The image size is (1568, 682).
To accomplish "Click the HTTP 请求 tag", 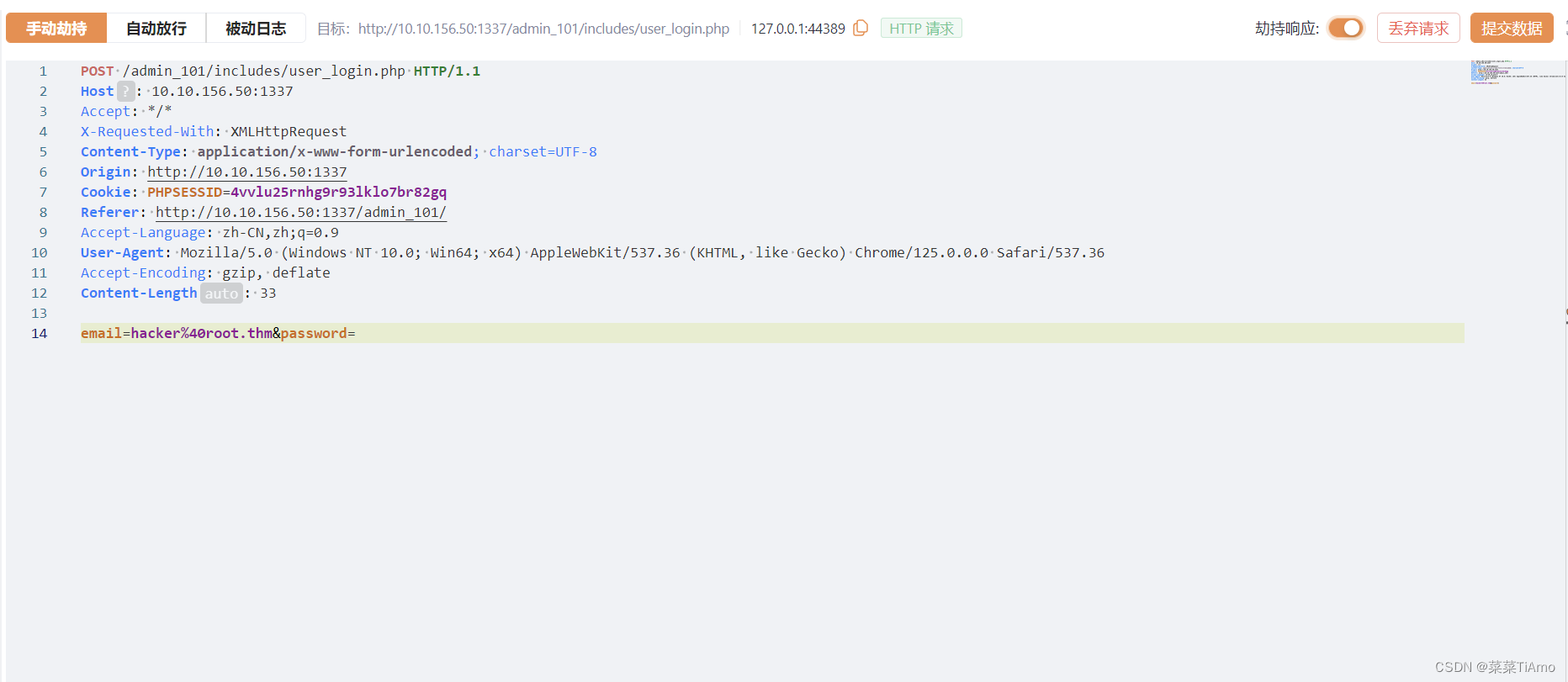I will pyautogui.click(x=921, y=29).
